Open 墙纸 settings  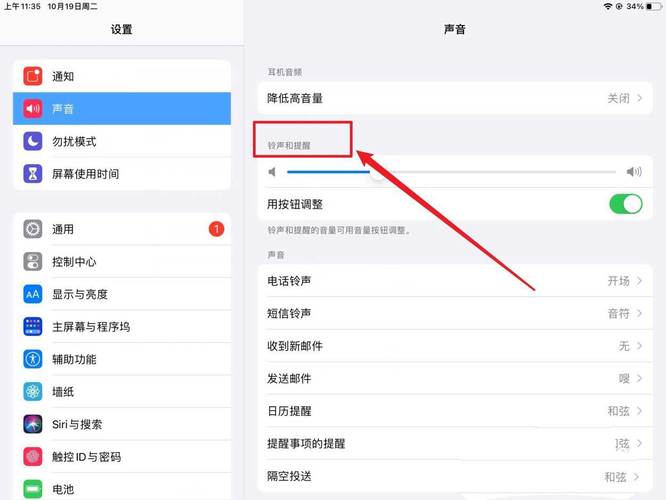(122, 392)
